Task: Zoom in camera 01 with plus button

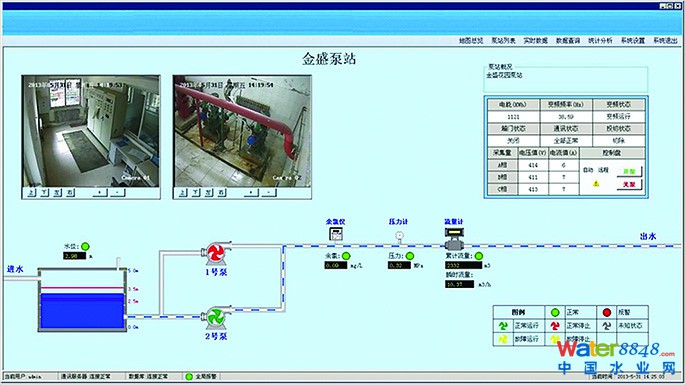Action: 100,192
